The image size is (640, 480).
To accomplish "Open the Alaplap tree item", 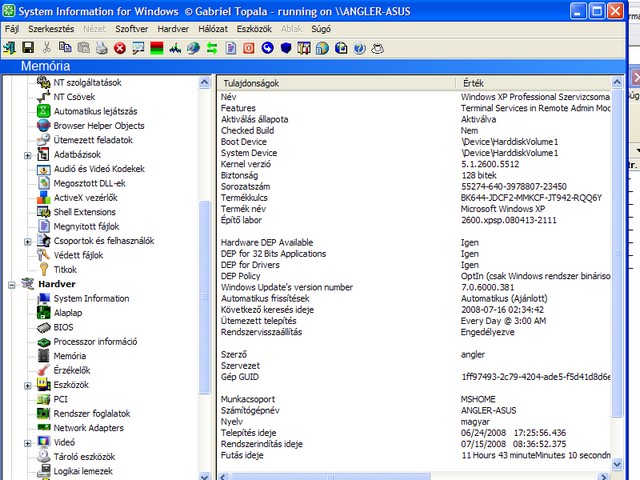I will pyautogui.click(x=68, y=313).
